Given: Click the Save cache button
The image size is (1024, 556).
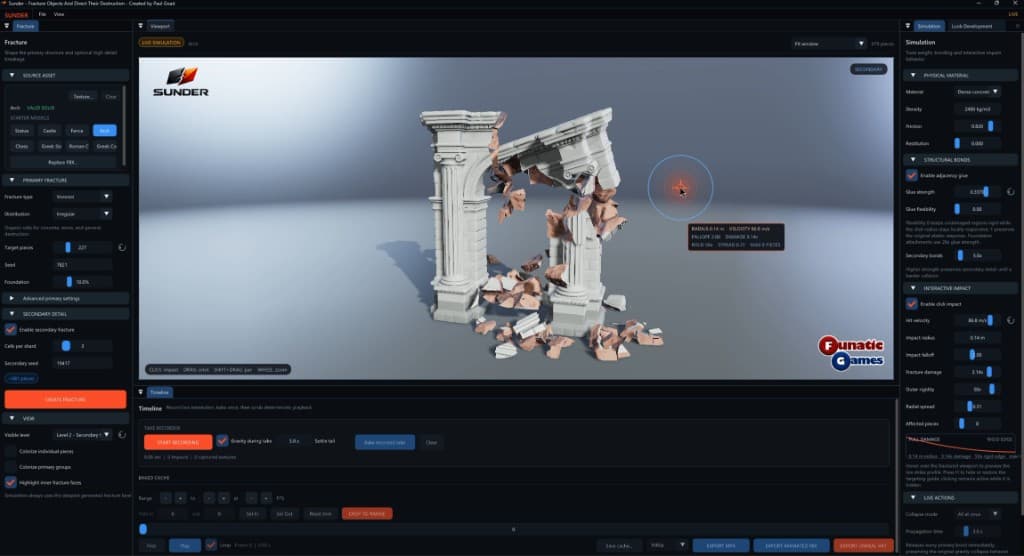Looking at the screenshot, I should (618, 545).
